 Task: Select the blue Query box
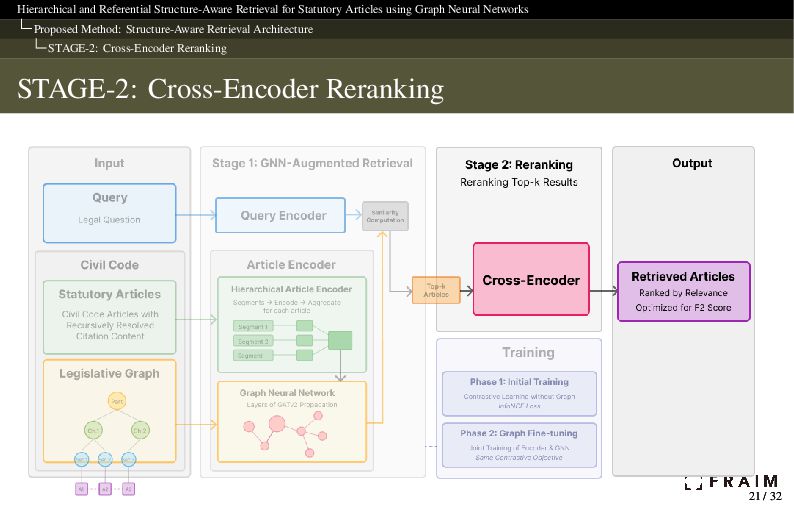point(109,213)
